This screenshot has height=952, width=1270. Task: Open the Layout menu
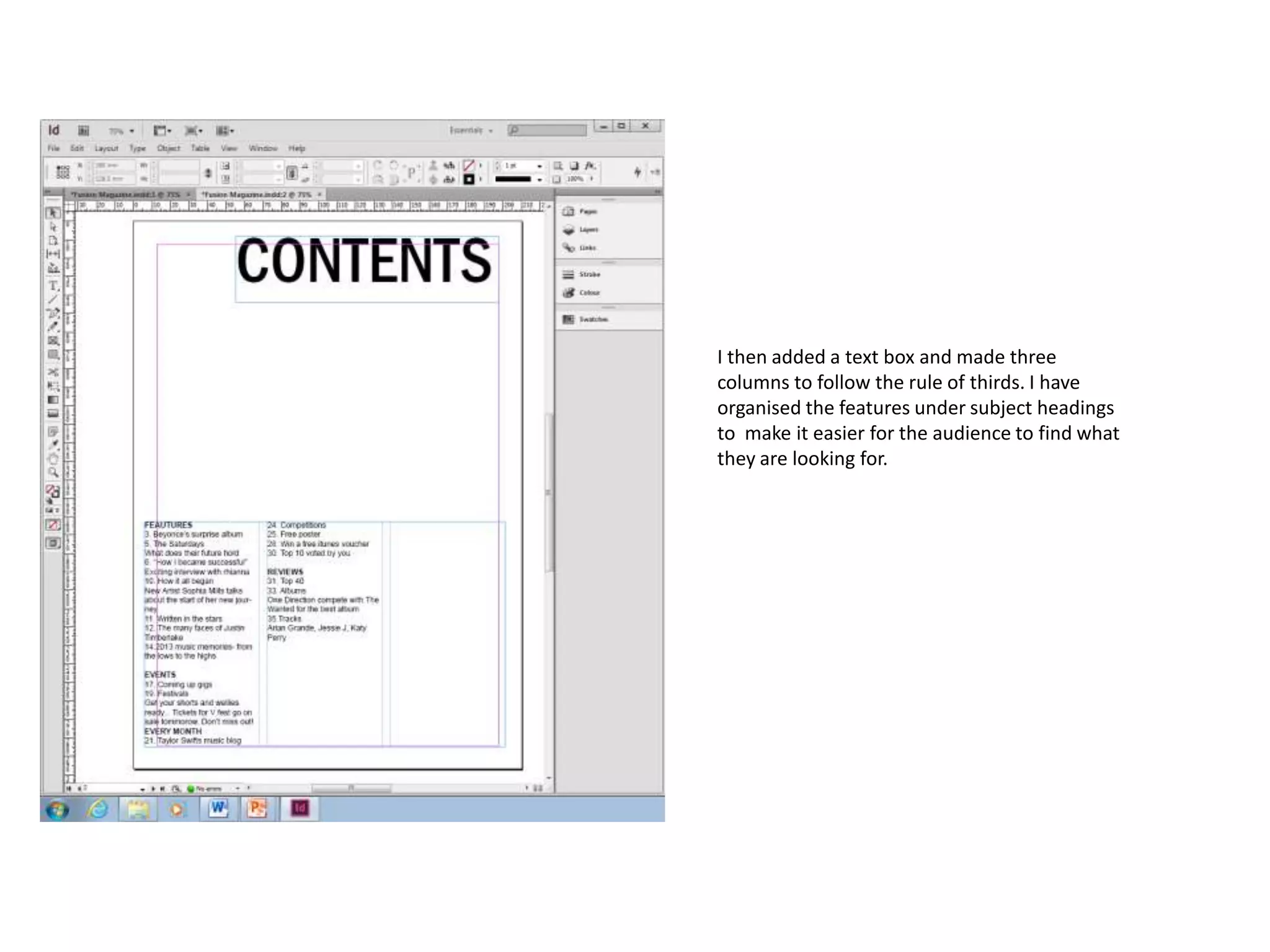tap(106, 148)
